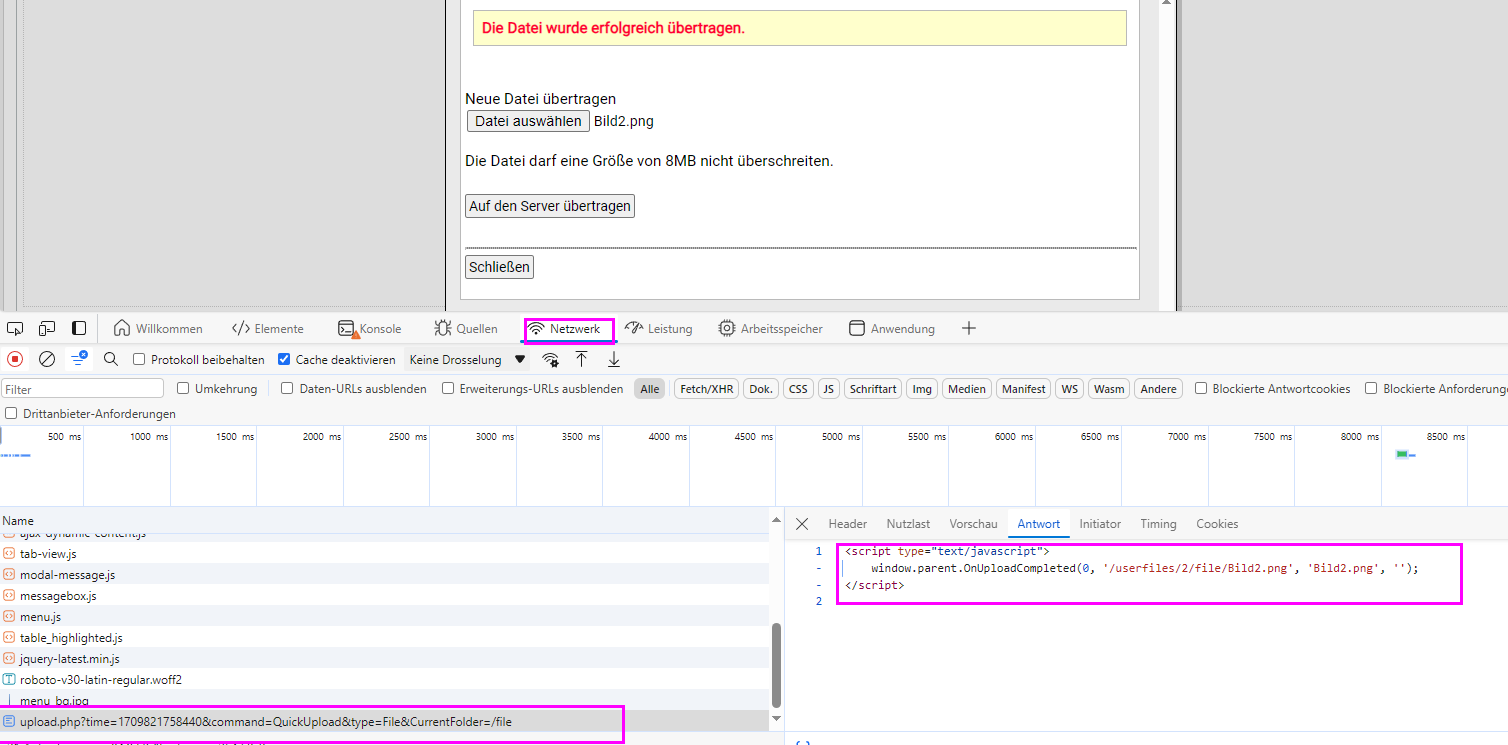Screen dimensions: 1508x745
Task: Click the import HAR upload arrow icon
Action: pos(582,359)
